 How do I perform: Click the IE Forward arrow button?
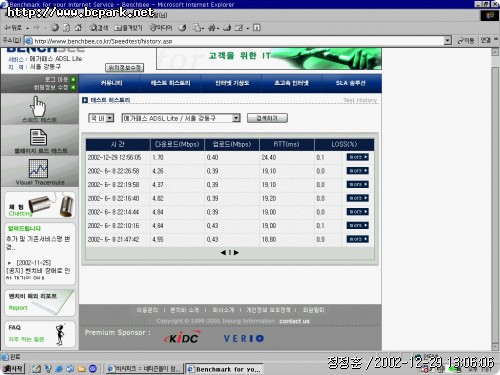click(x=37, y=28)
